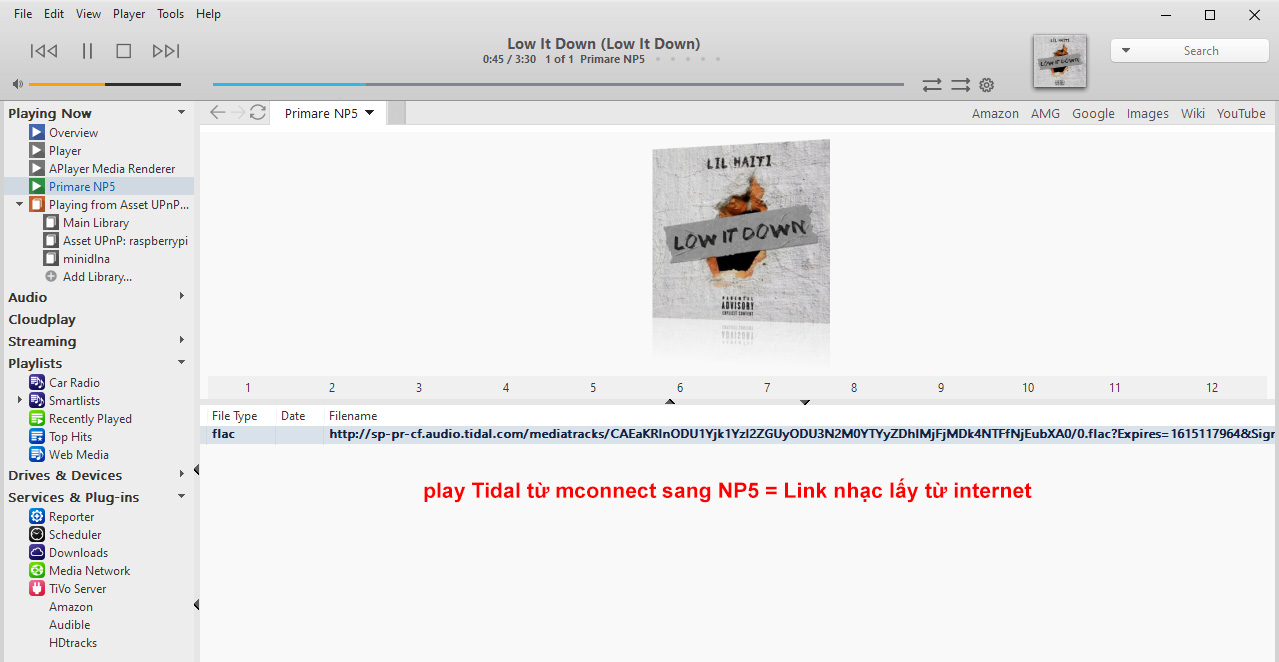
Task: Open the Tools menu
Action: tap(171, 14)
